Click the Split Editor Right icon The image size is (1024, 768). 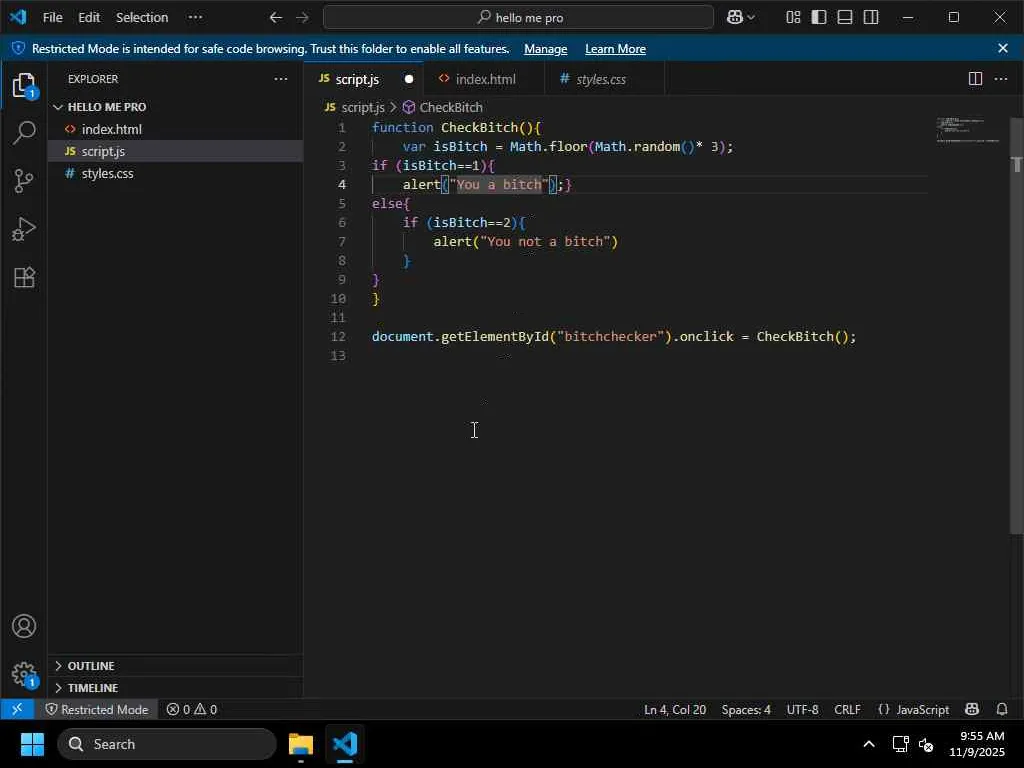[x=975, y=79]
